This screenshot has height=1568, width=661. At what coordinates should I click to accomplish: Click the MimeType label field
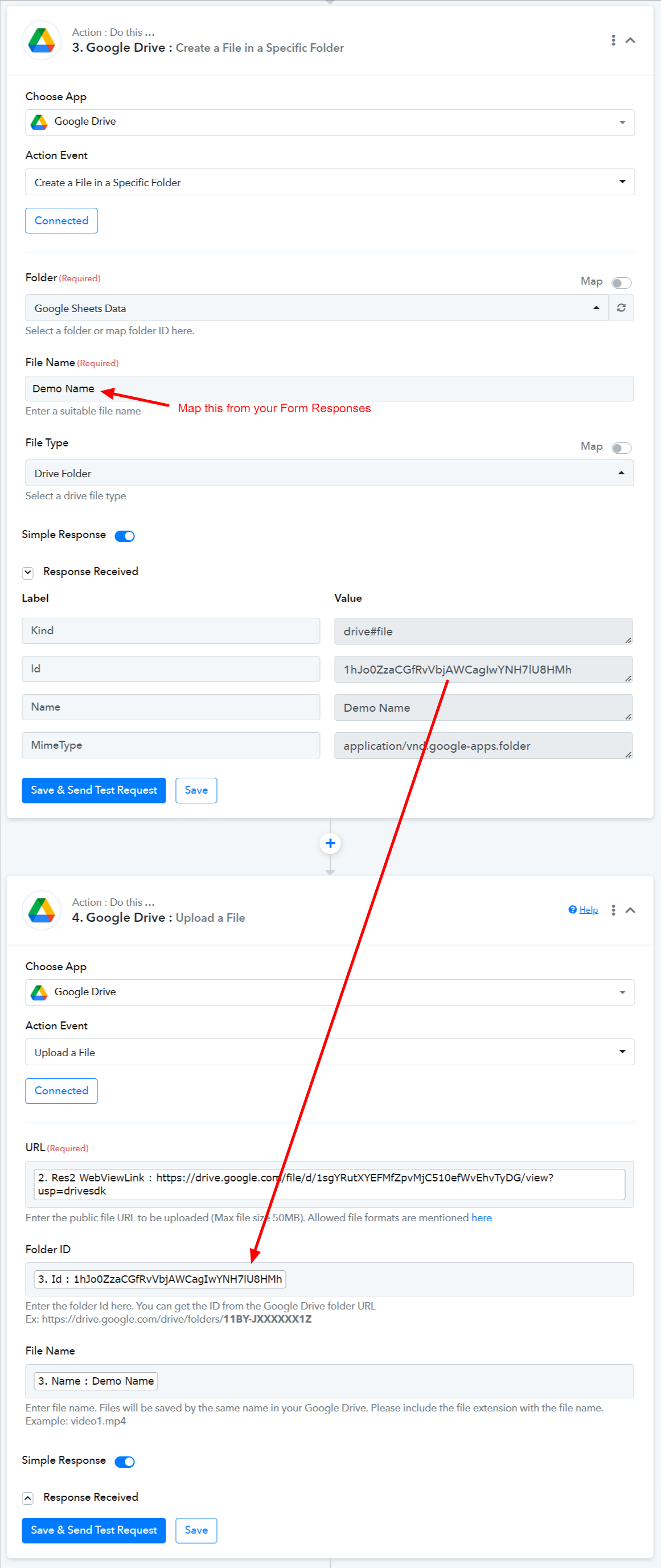pyautogui.click(x=171, y=745)
